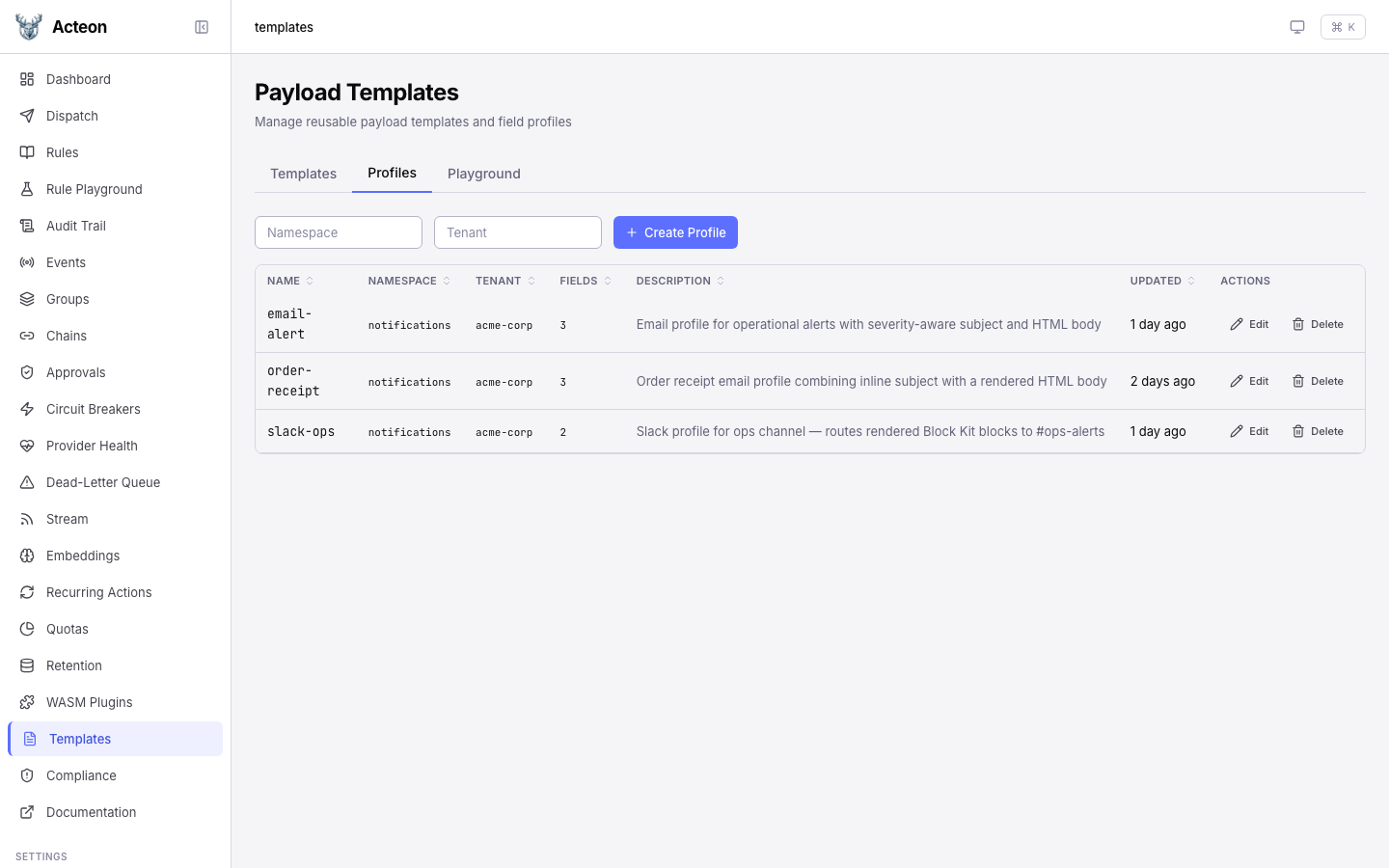Click the pencil Edit for email-alert

click(1249, 325)
